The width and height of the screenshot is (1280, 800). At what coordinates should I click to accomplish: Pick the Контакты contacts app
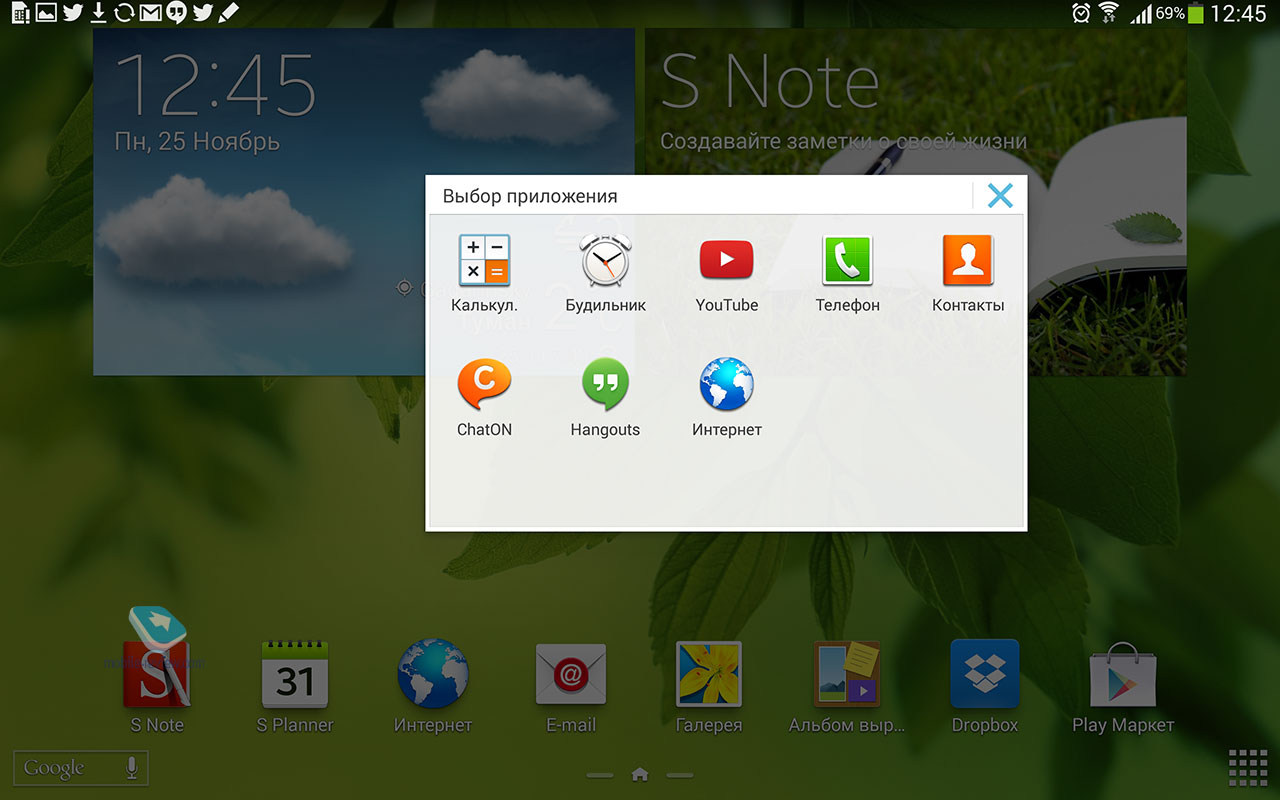pyautogui.click(x=967, y=262)
